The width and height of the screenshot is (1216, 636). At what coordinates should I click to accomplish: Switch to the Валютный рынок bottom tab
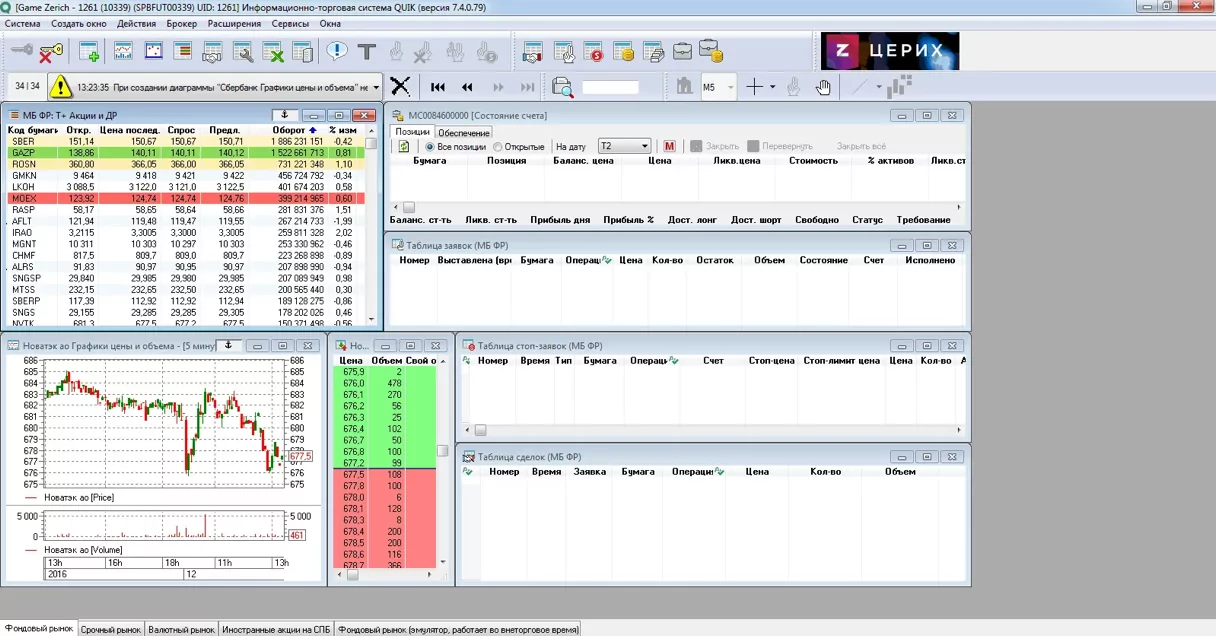(181, 629)
